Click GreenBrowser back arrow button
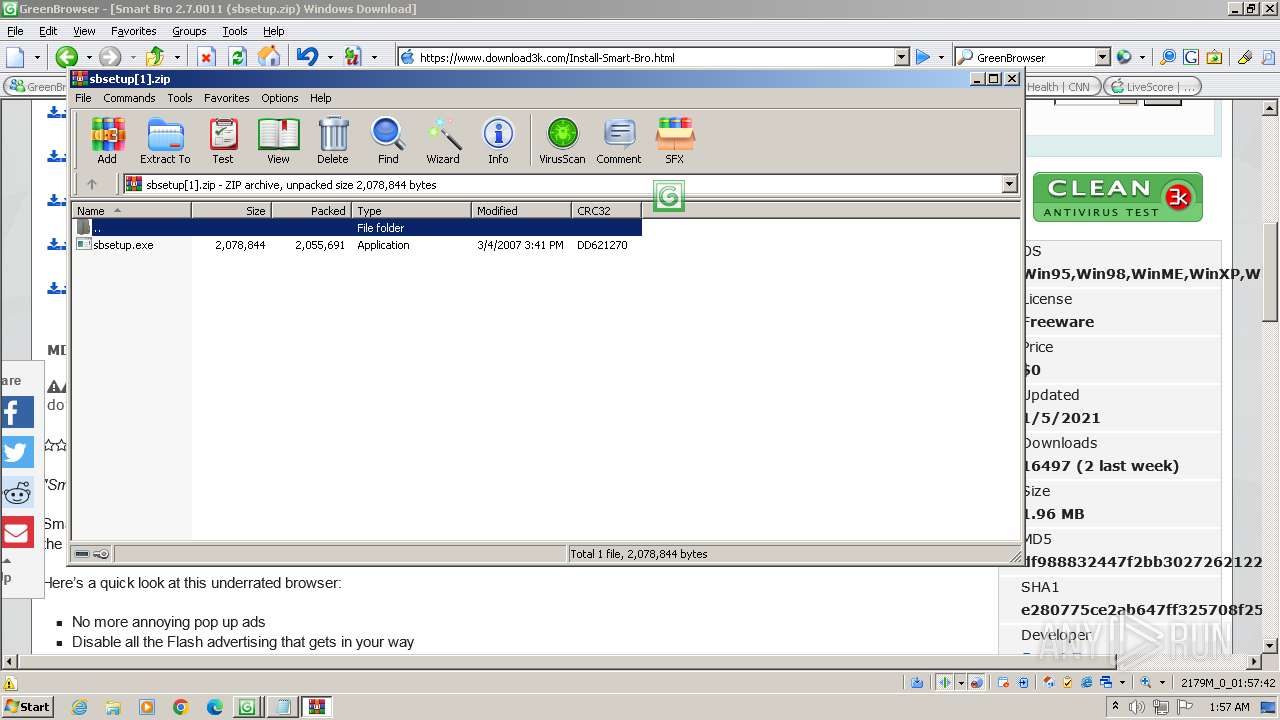Screen dimensions: 1280x720 (x=66, y=57)
